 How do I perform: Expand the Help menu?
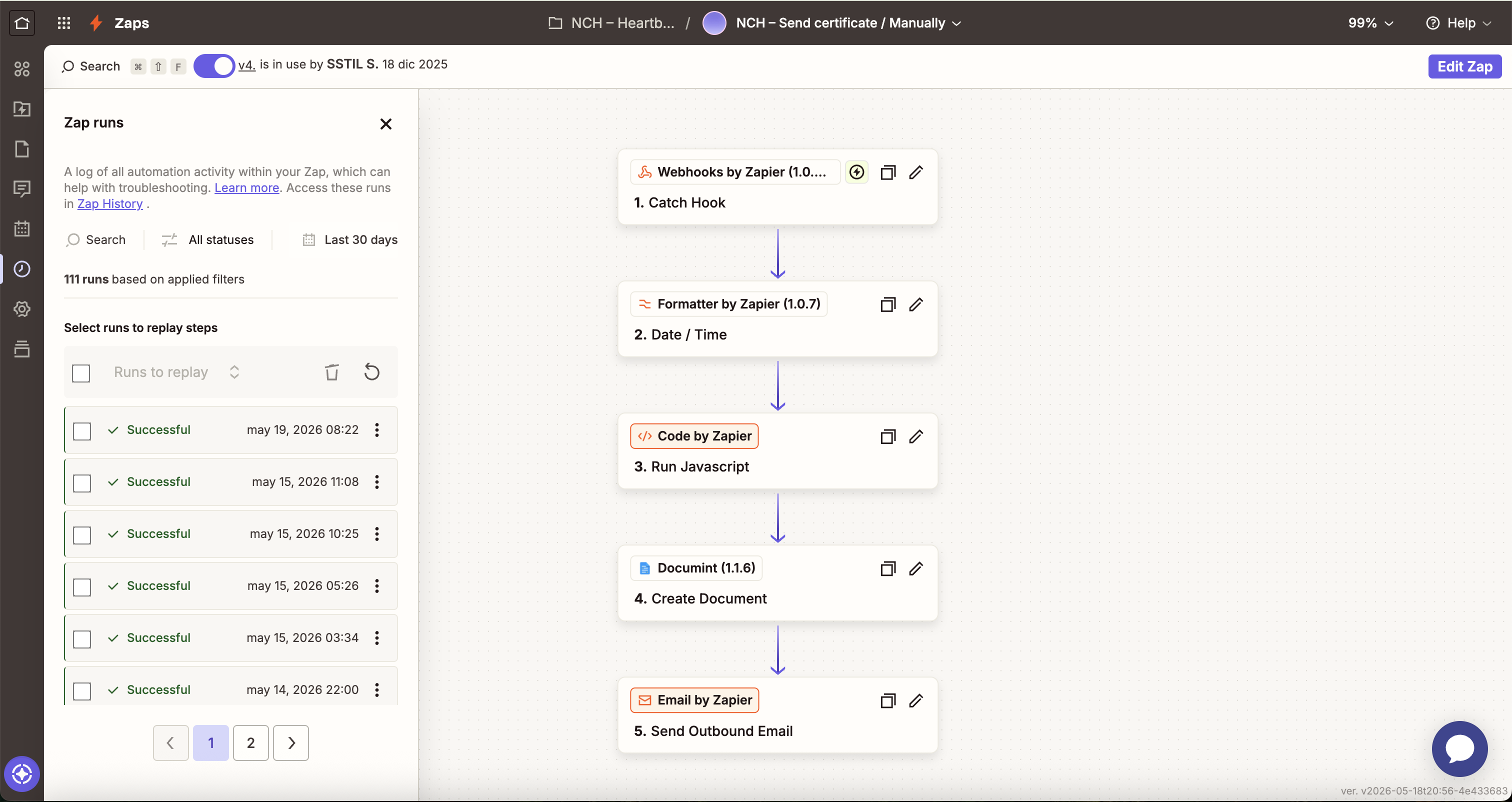coord(1459,23)
